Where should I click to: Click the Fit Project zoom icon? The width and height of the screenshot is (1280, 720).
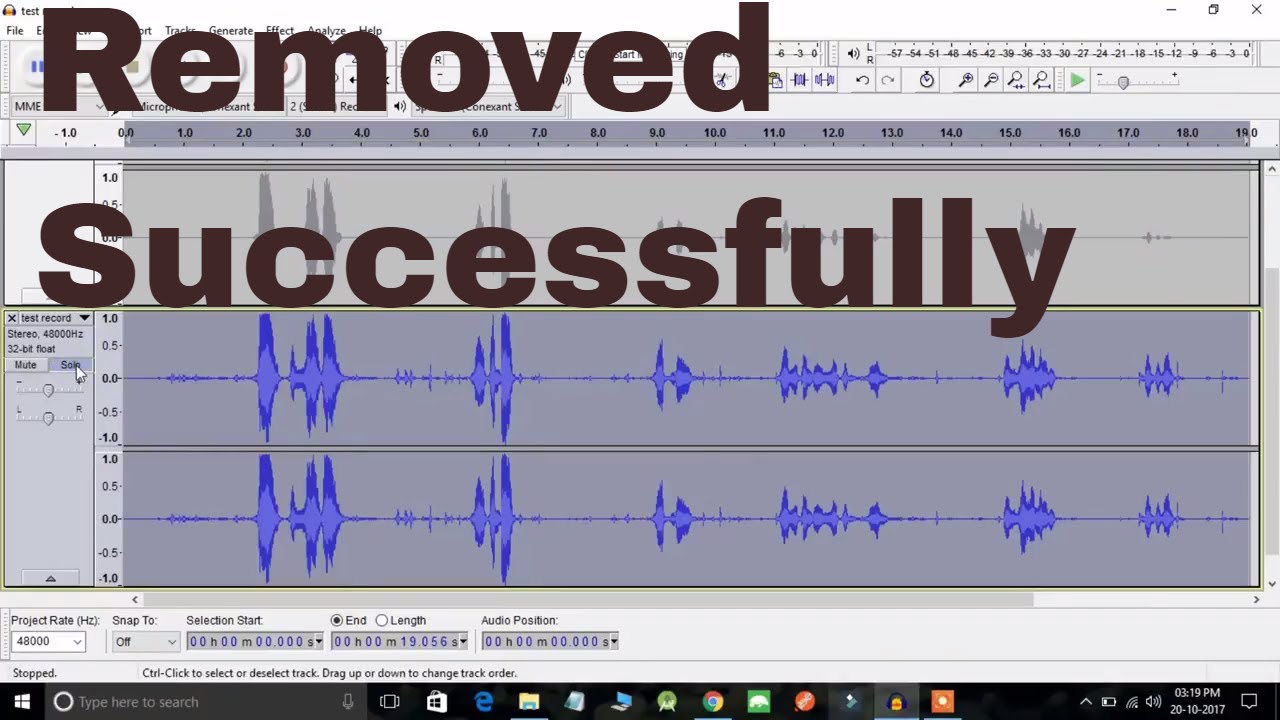click(x=1041, y=80)
